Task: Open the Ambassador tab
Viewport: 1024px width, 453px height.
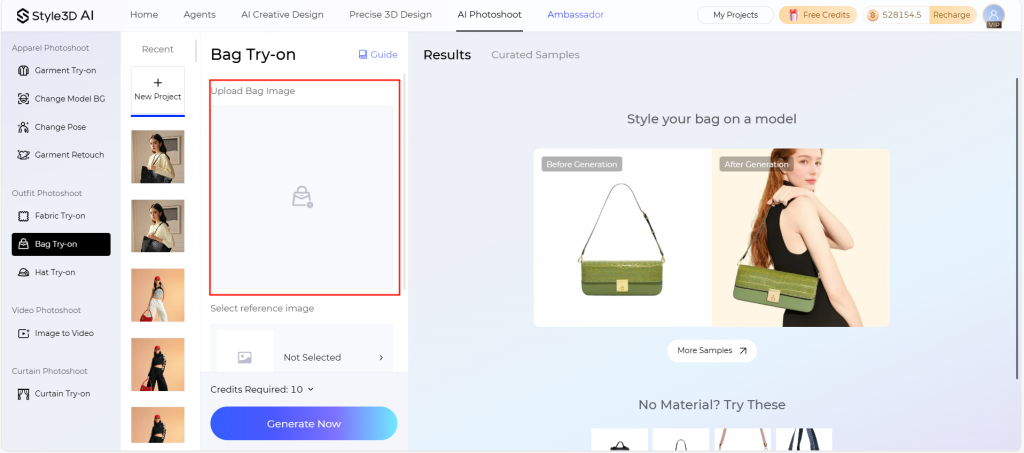Action: [x=575, y=14]
